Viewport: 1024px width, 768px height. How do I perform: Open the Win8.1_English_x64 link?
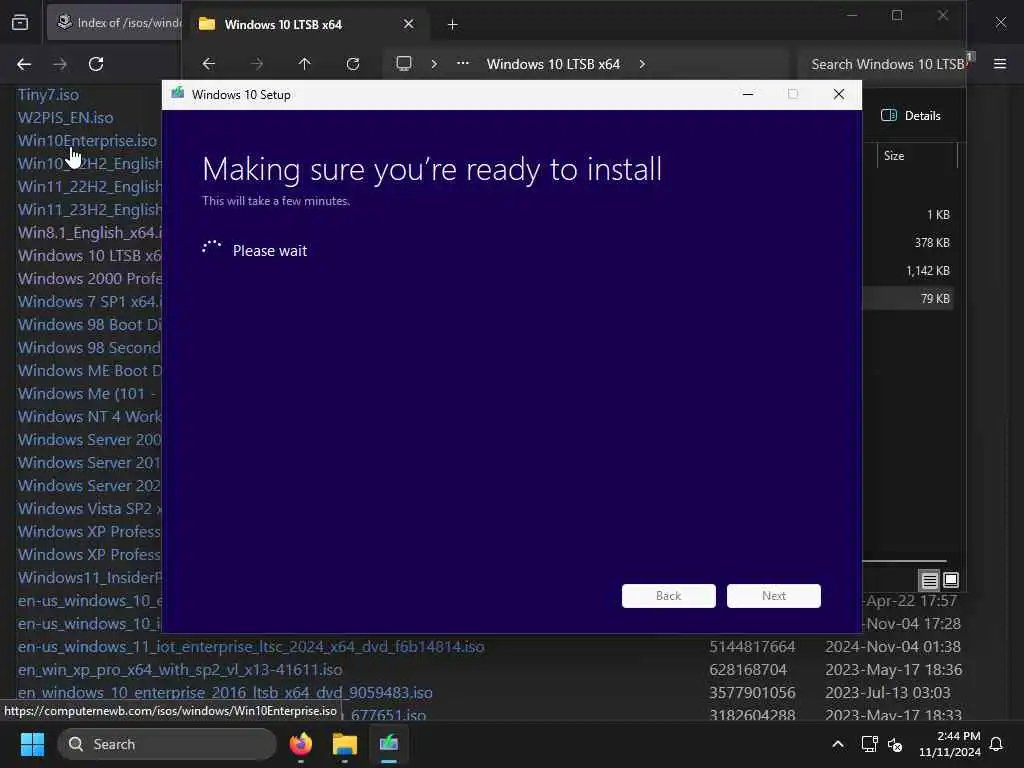coord(89,232)
